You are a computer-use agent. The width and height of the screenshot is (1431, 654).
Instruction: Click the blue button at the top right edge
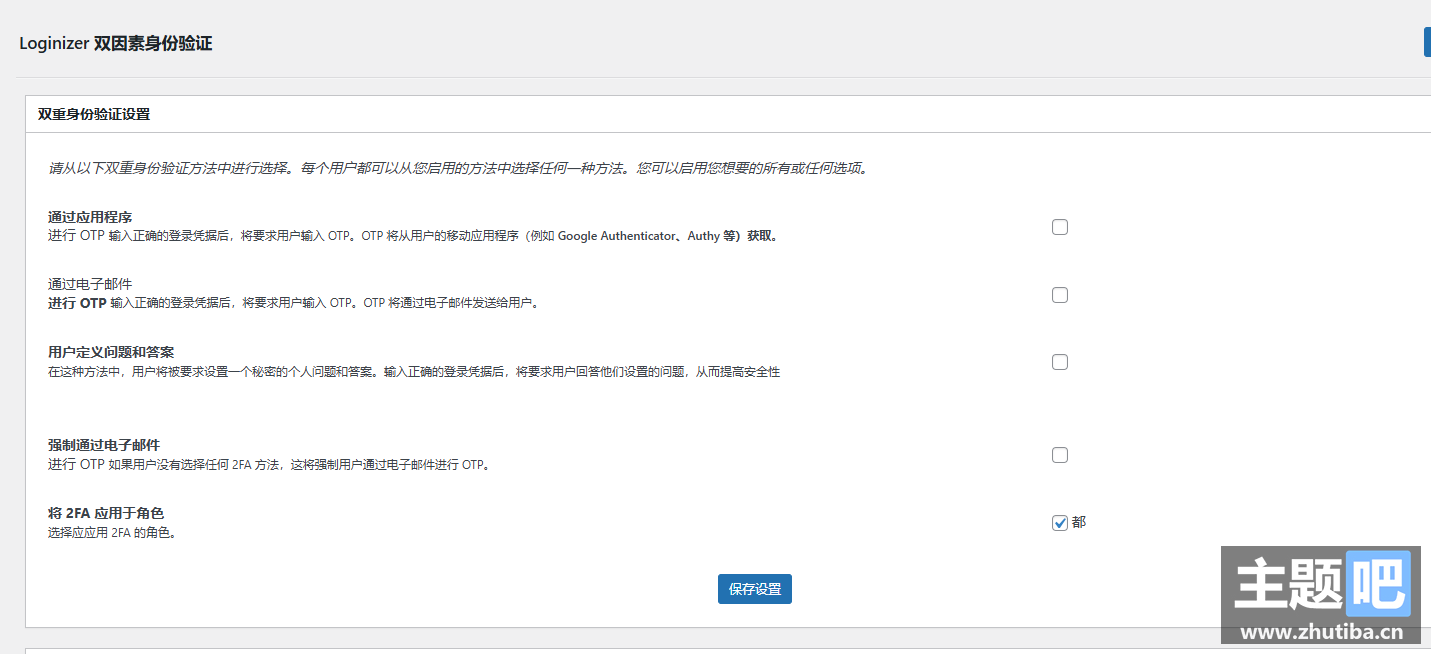(1427, 42)
